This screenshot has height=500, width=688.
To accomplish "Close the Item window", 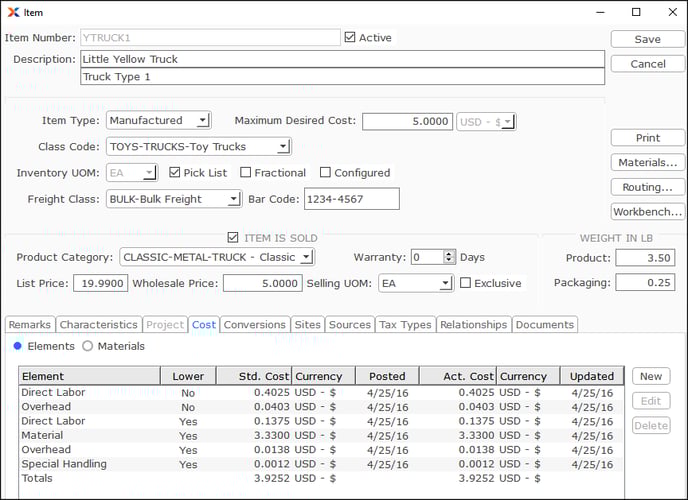I will click(x=673, y=12).
